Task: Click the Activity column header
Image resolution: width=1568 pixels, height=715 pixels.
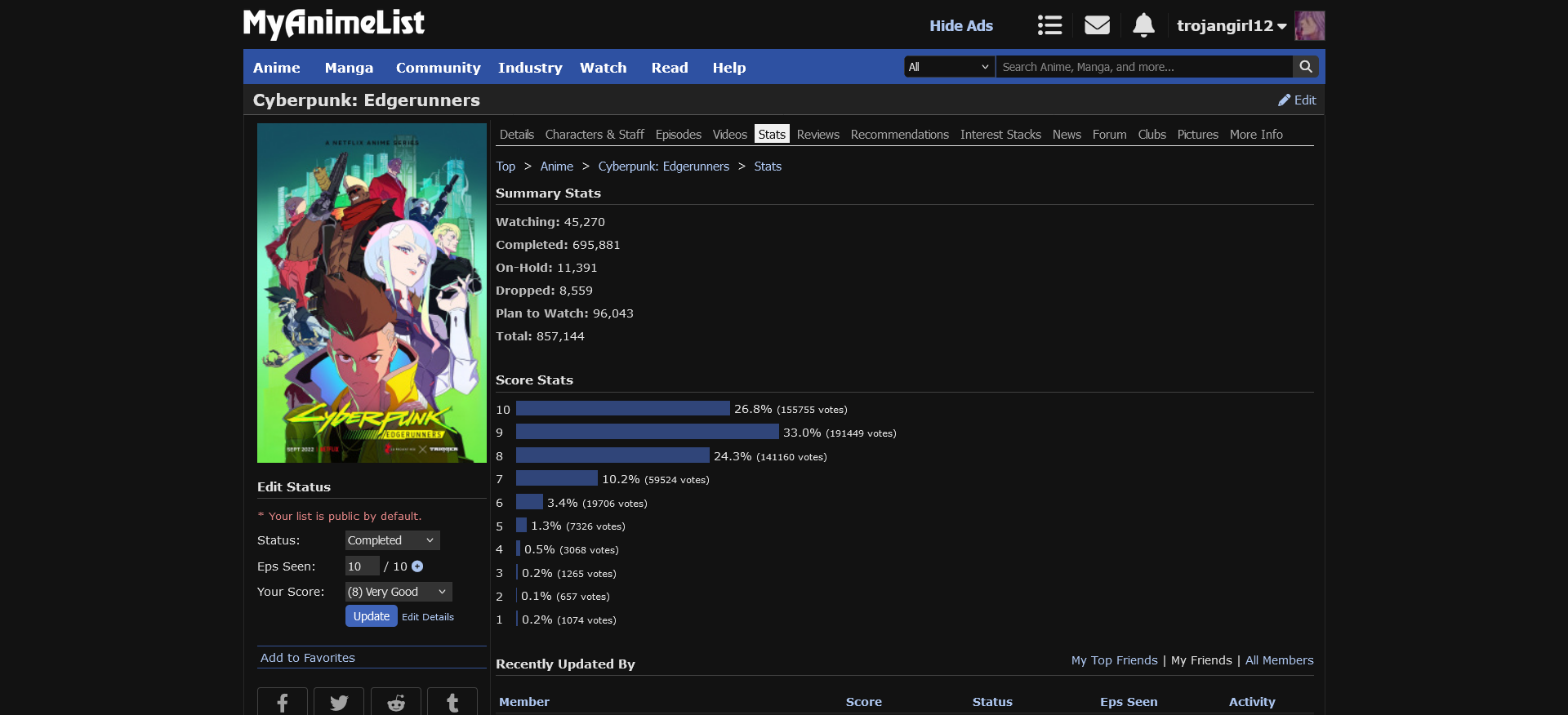Action: point(1252,702)
